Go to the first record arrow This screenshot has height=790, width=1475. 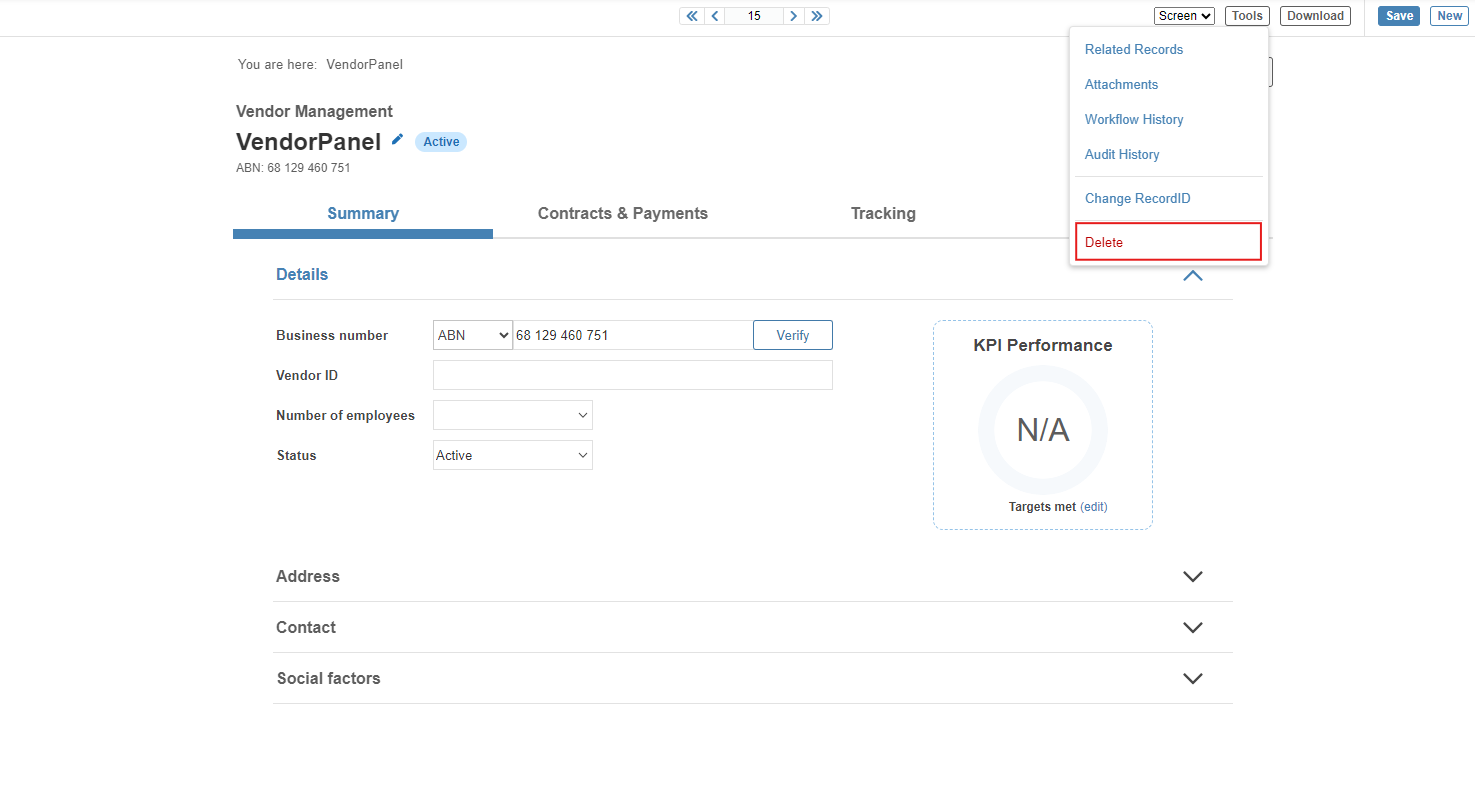point(691,16)
